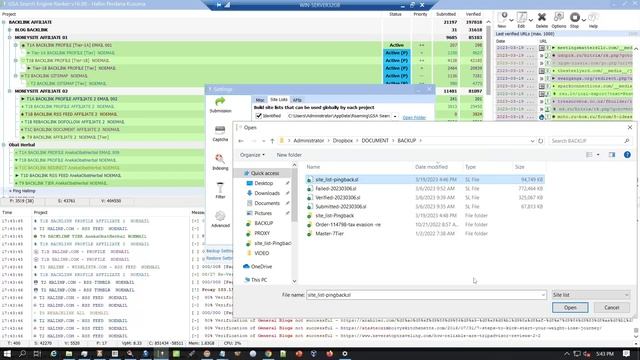Viewport: 640px width, 360px height.
Task: Select the Verified-20230306.sl file
Action: (x=424, y=198)
